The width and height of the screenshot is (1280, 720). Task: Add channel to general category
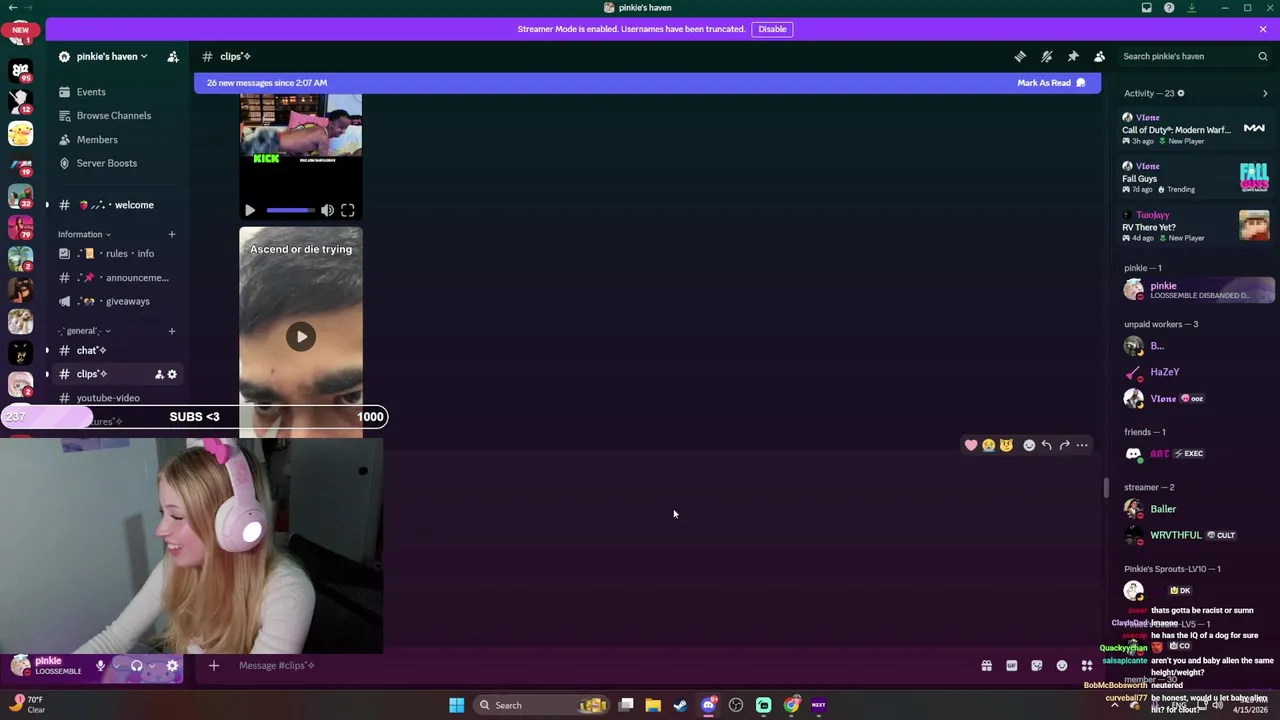click(x=172, y=331)
